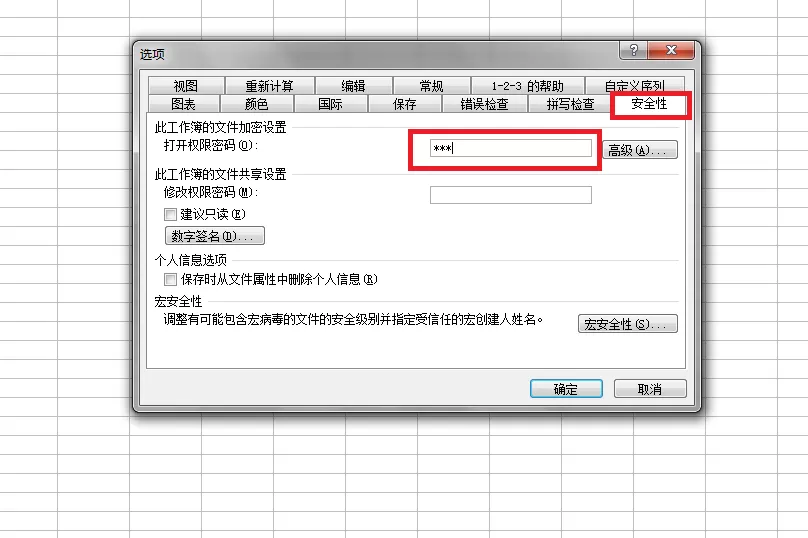Select the 安全性 tab

pyautogui.click(x=649, y=104)
